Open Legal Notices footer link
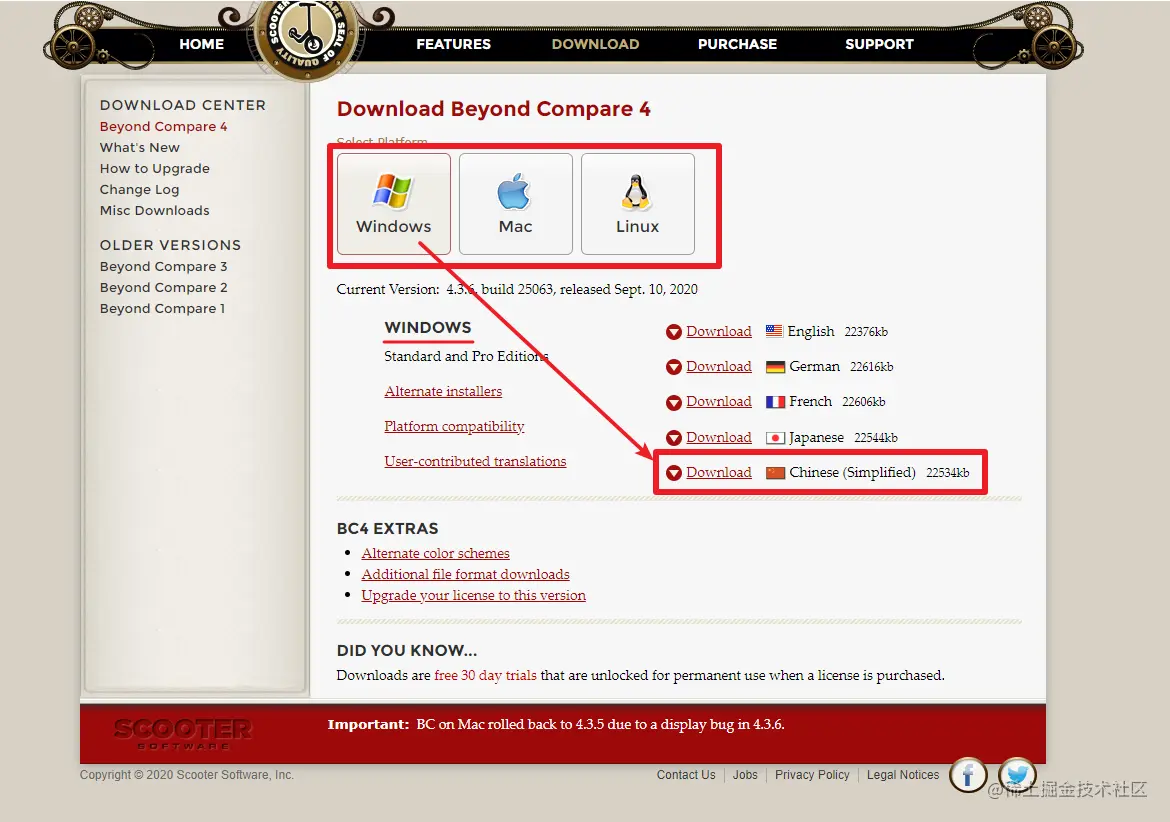Viewport: 1170px width, 822px height. pos(903,775)
